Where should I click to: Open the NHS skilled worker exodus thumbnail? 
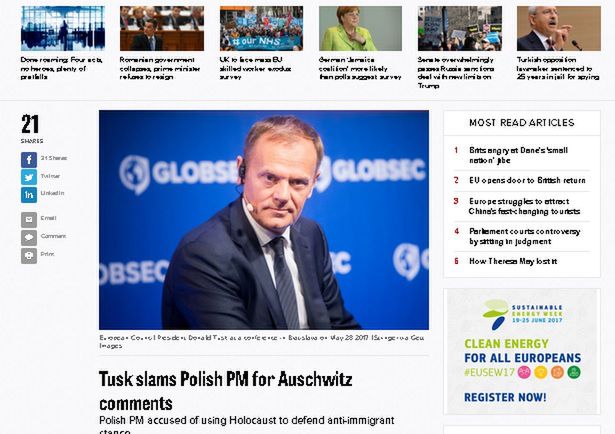click(261, 28)
